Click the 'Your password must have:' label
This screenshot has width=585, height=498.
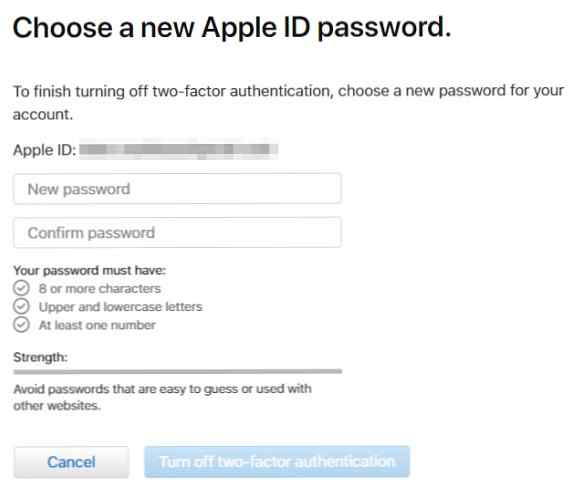(90, 270)
